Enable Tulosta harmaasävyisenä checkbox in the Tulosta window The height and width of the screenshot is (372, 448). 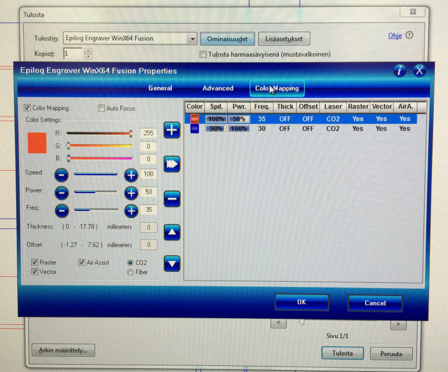pos(203,54)
